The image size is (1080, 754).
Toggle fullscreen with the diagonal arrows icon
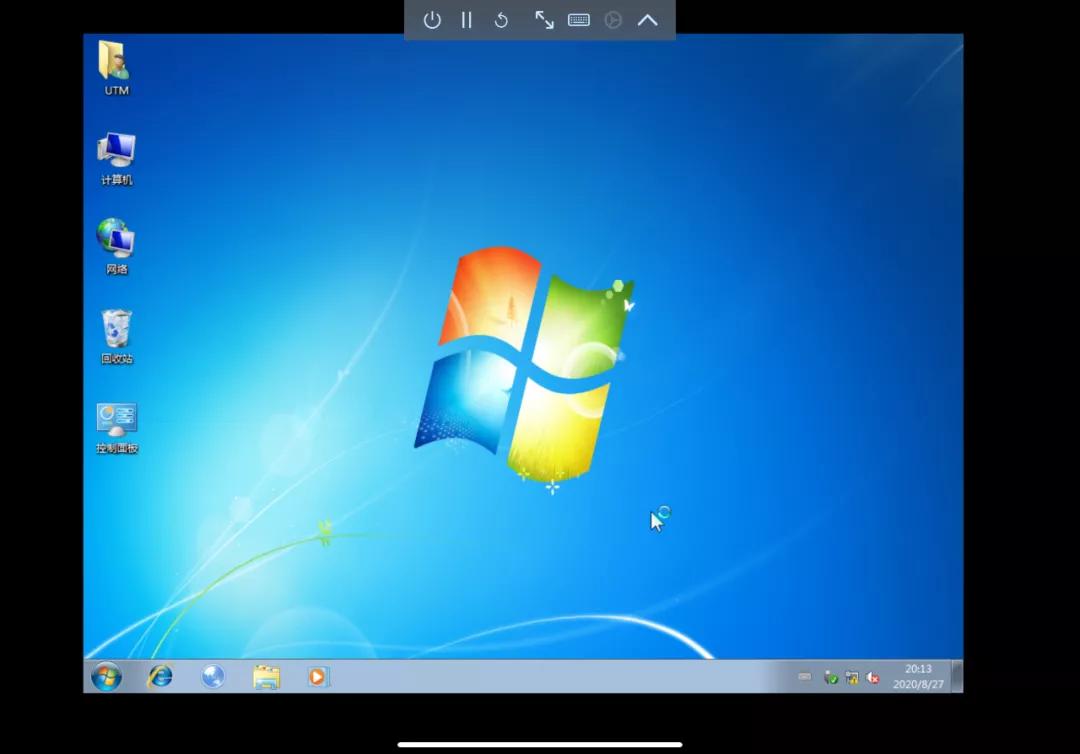tap(544, 20)
